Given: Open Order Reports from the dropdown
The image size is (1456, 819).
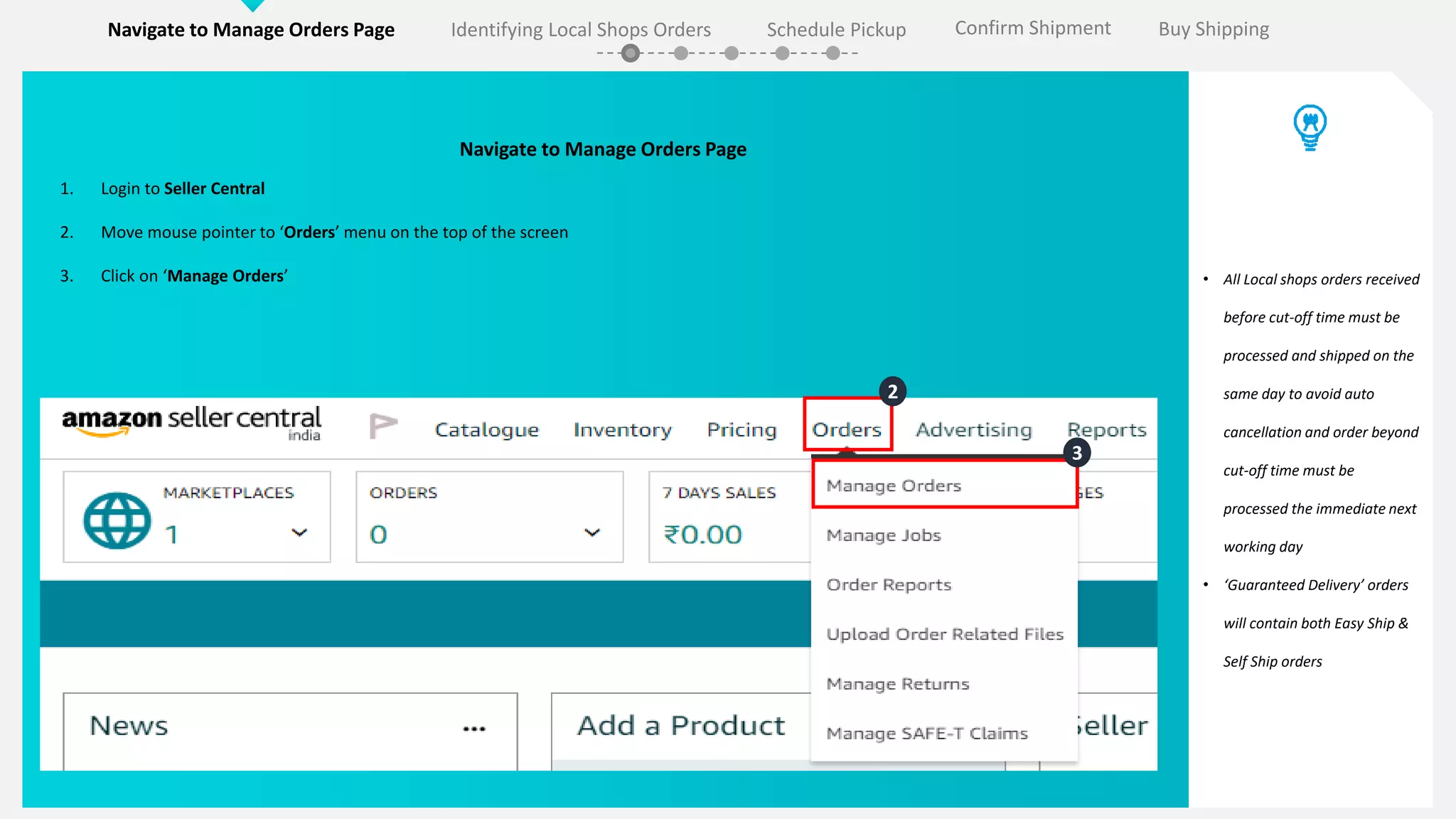Looking at the screenshot, I should point(889,584).
